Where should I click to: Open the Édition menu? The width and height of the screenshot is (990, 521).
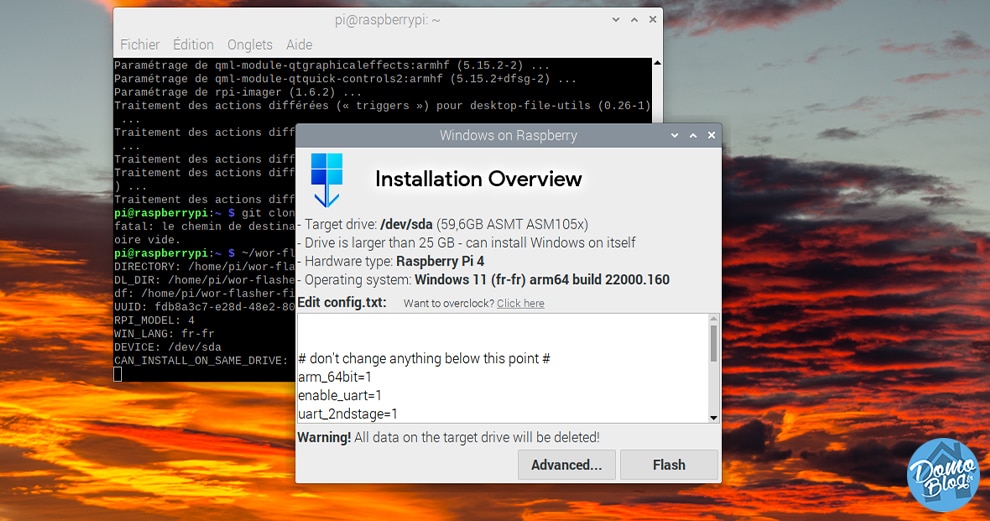pyautogui.click(x=193, y=44)
